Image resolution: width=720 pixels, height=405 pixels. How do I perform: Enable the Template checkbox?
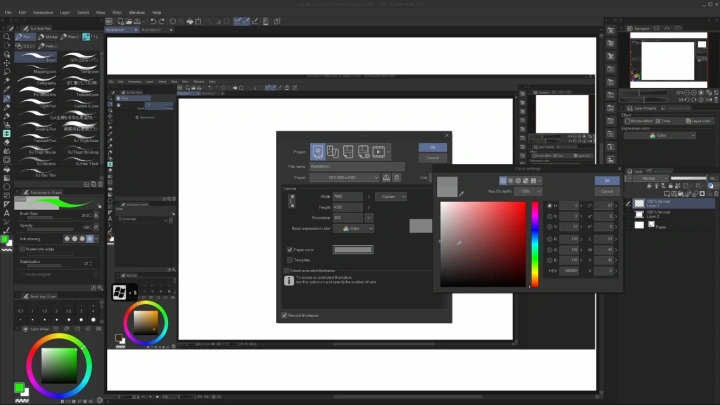click(290, 259)
